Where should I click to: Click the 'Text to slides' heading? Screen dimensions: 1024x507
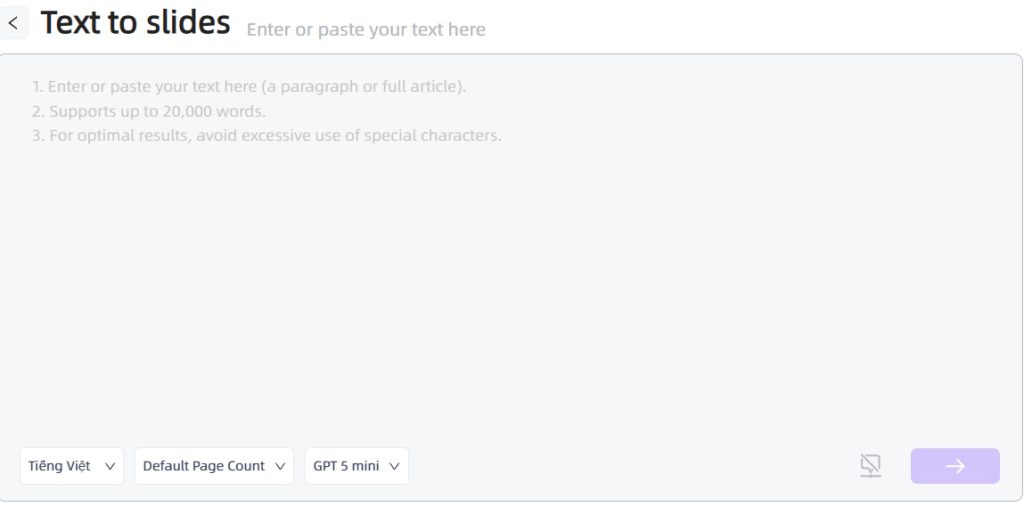[135, 22]
